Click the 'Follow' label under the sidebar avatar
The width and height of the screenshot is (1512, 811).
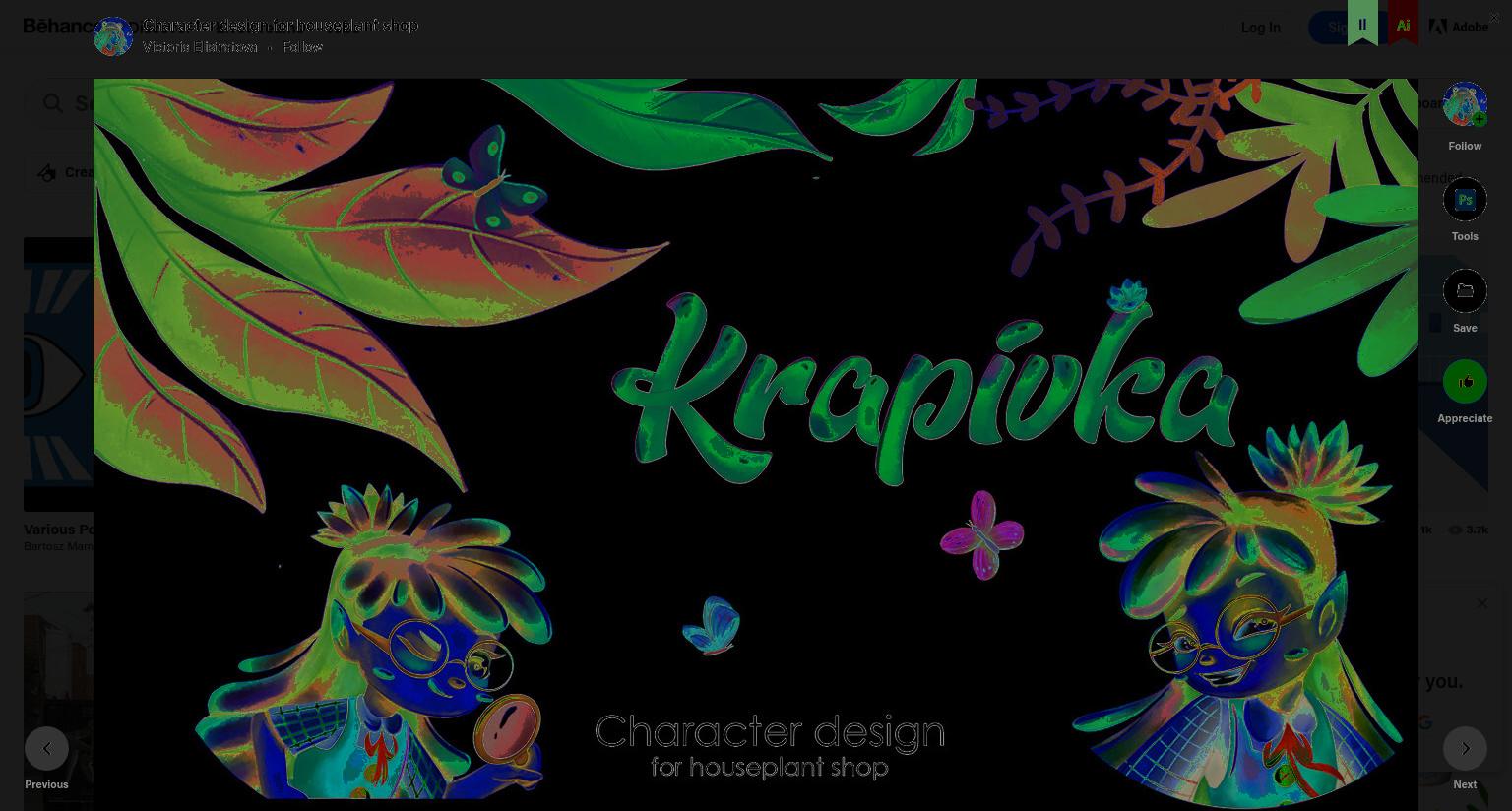[1465, 146]
